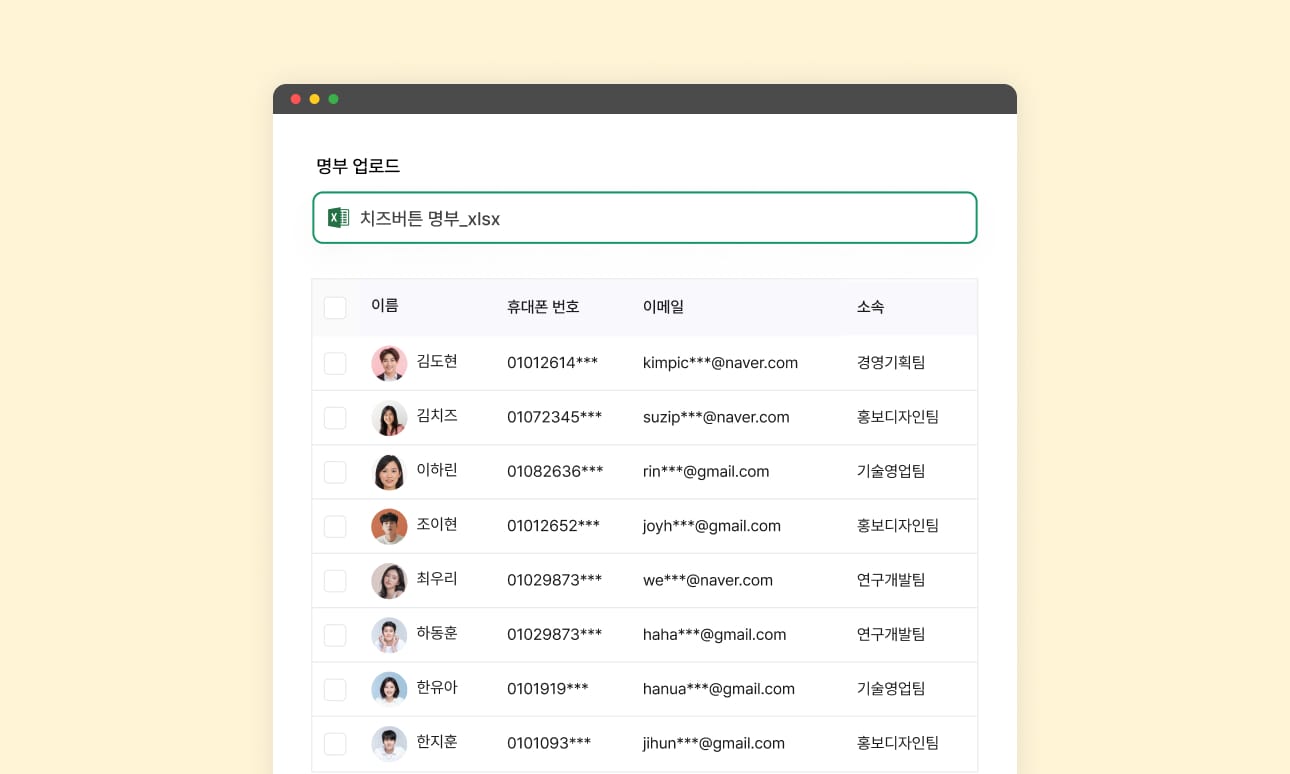The image size is (1290, 774).
Task: Select phone number 01082636***
Action: tap(555, 472)
